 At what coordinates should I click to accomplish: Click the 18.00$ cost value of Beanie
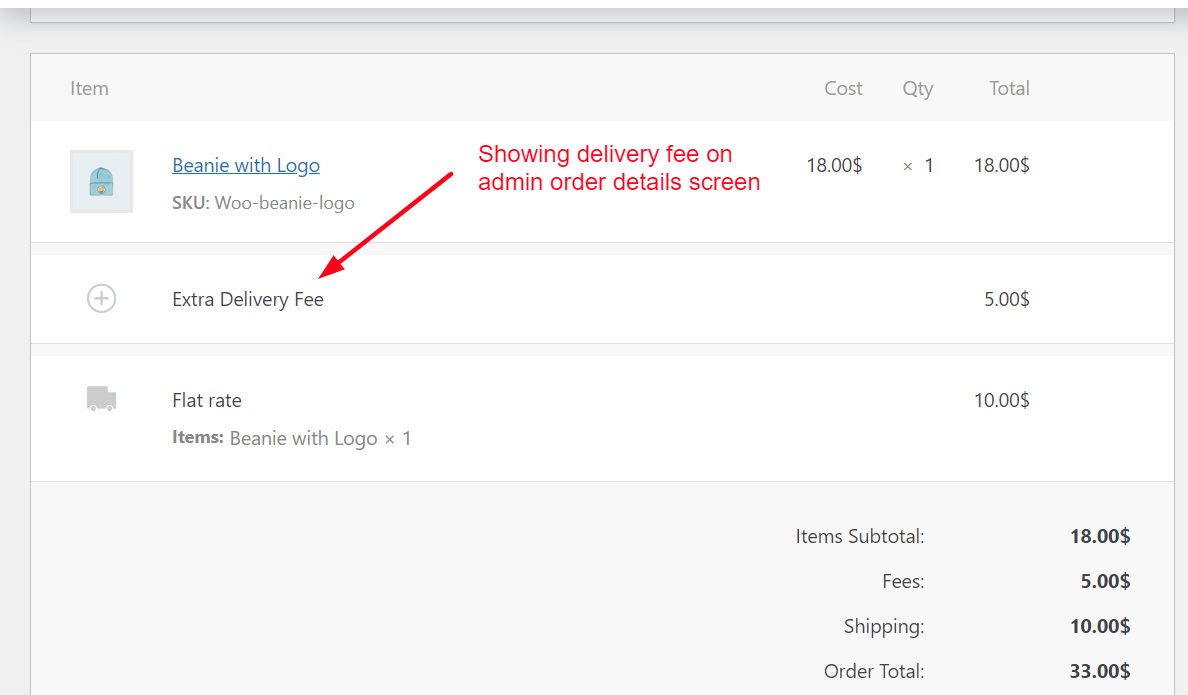click(x=834, y=165)
